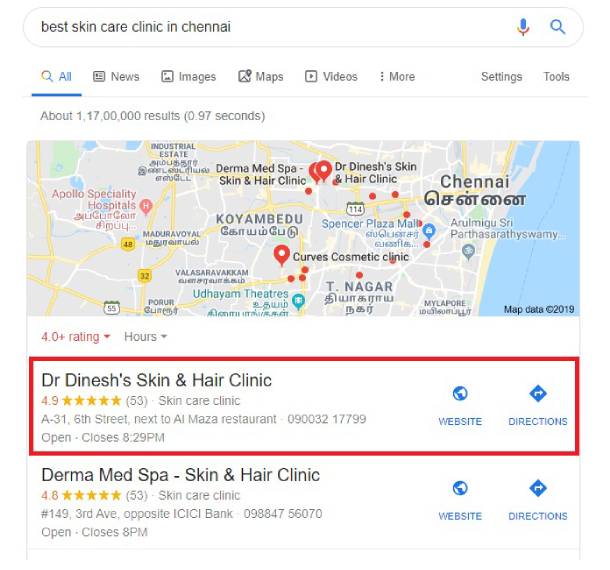Switch to the Maps tab
The height and width of the screenshot is (570, 610).
tap(261, 77)
